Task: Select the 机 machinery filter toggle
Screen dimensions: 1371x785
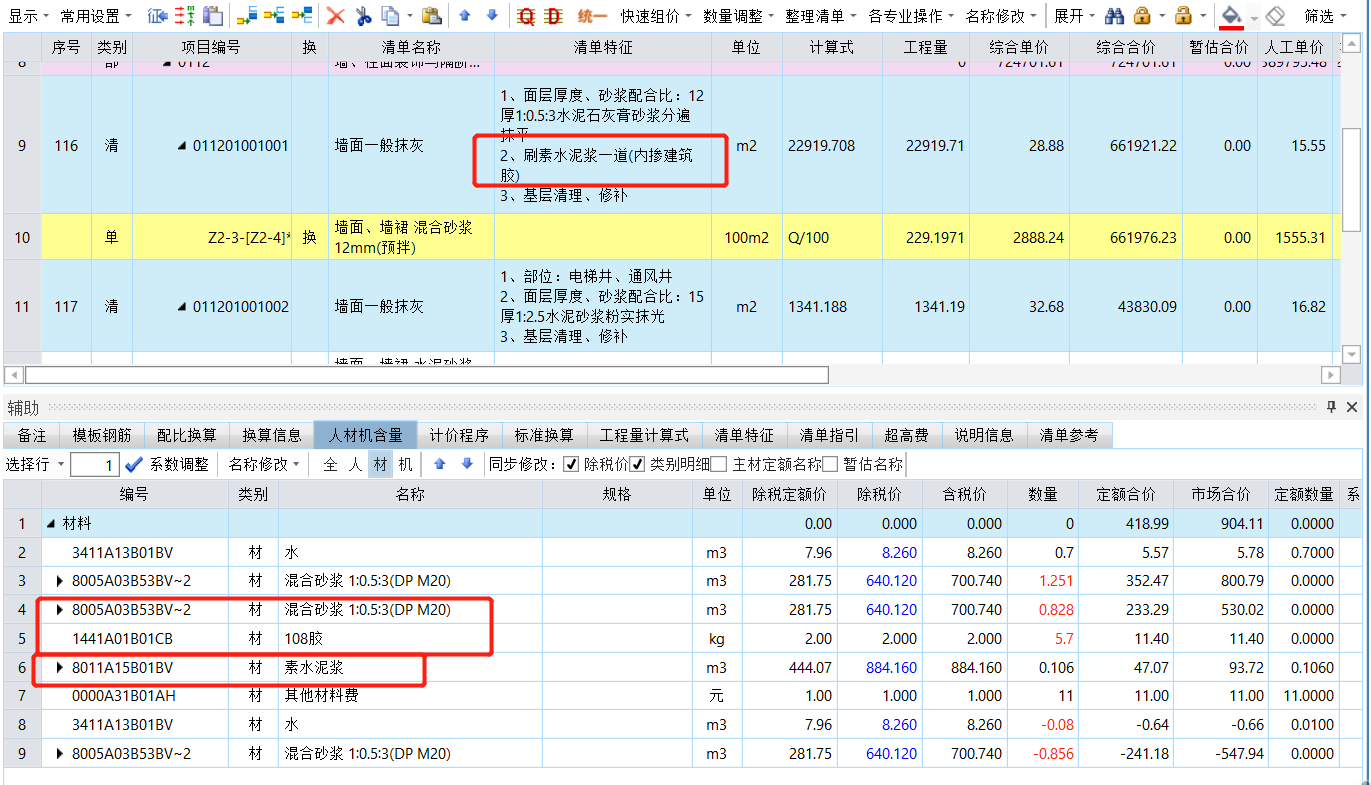Action: tap(405, 465)
